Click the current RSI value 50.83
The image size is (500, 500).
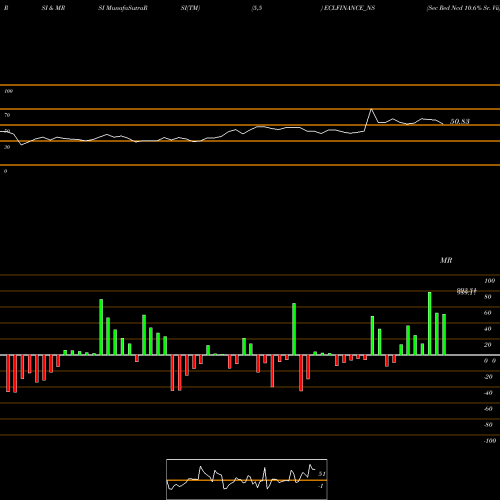coord(460,121)
